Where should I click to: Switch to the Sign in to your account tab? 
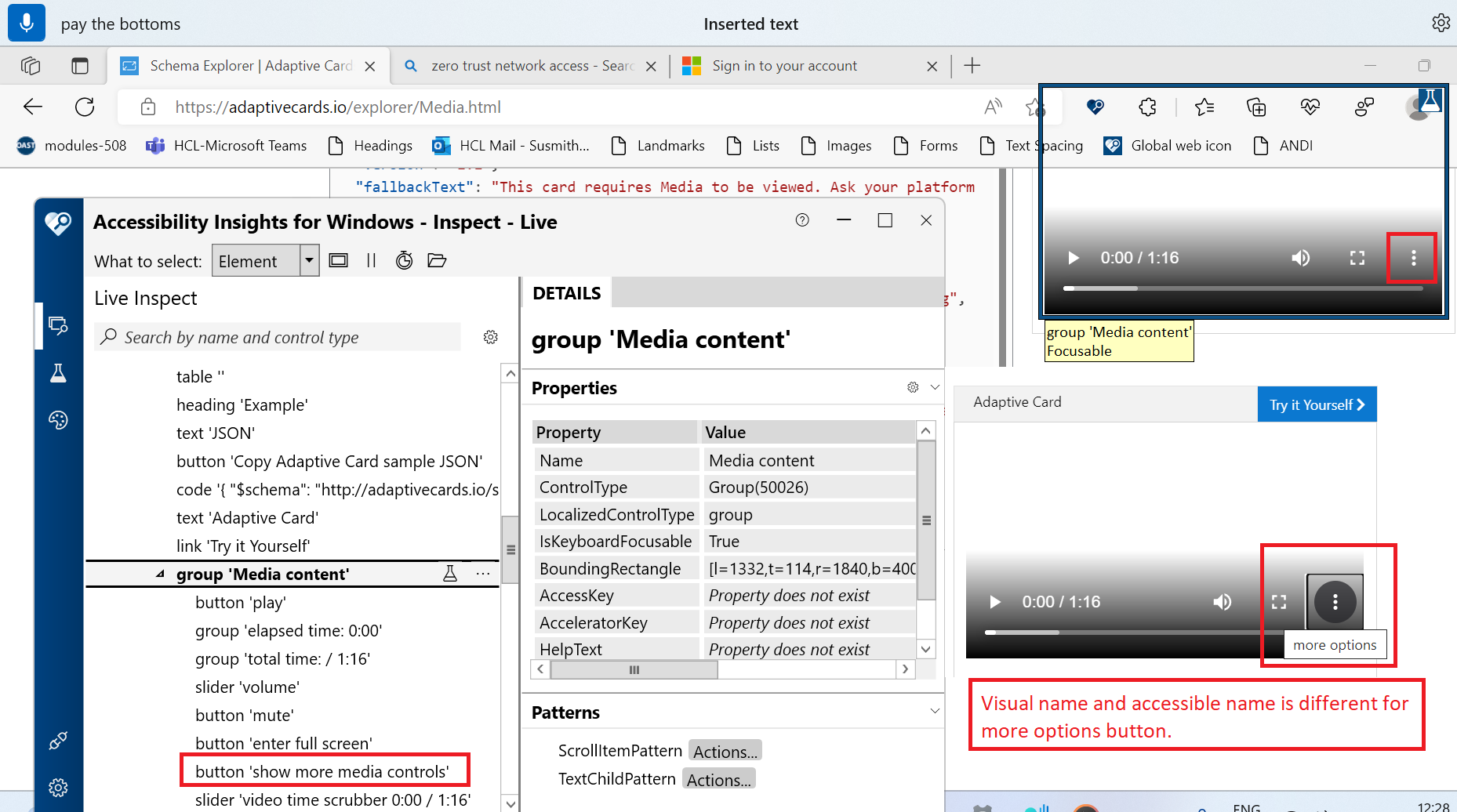[x=784, y=66]
